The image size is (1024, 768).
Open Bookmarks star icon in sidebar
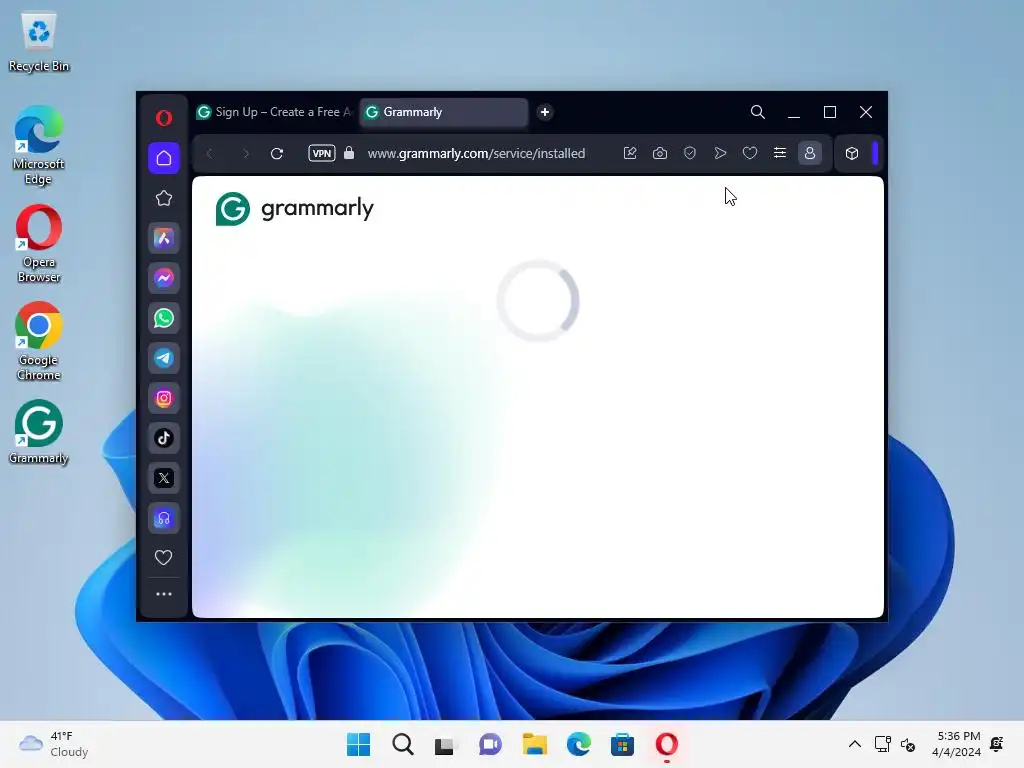(164, 198)
